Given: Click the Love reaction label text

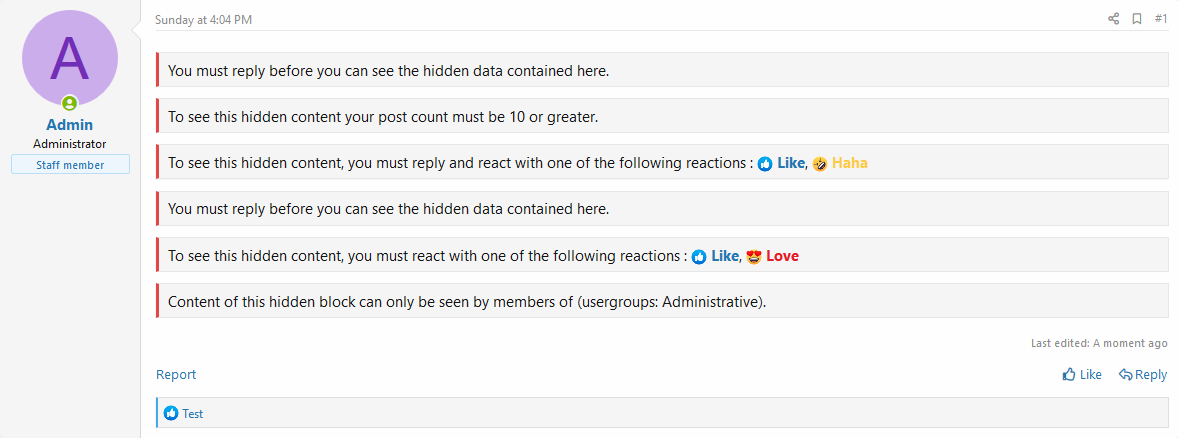Looking at the screenshot, I should (783, 256).
